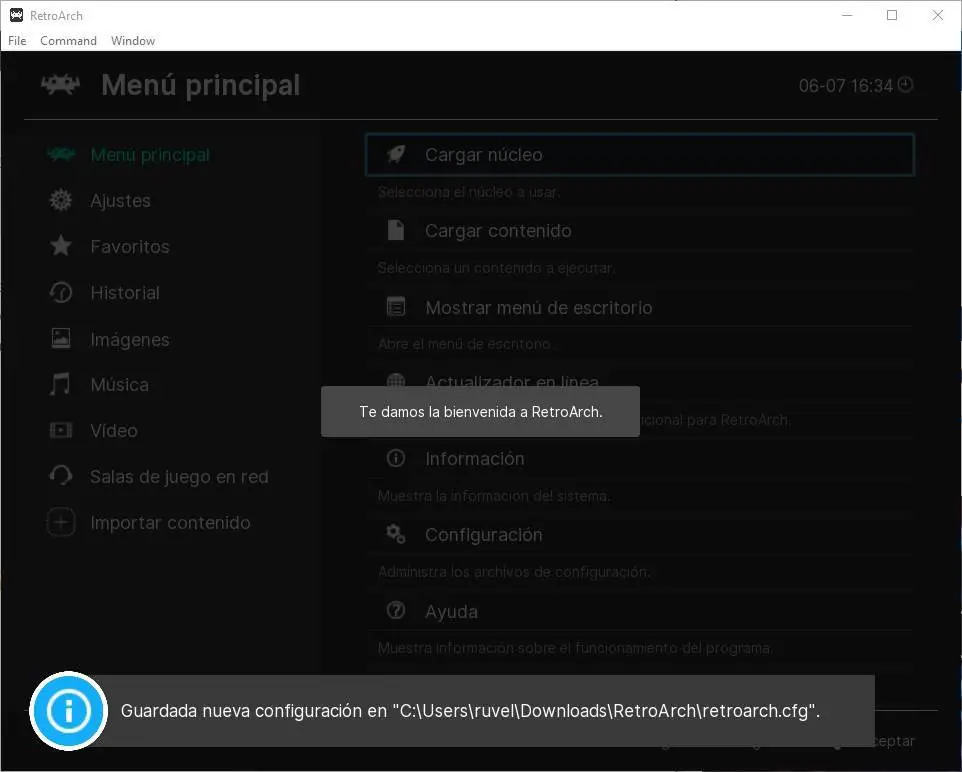
Task: Open Música in the sidebar
Action: (120, 385)
